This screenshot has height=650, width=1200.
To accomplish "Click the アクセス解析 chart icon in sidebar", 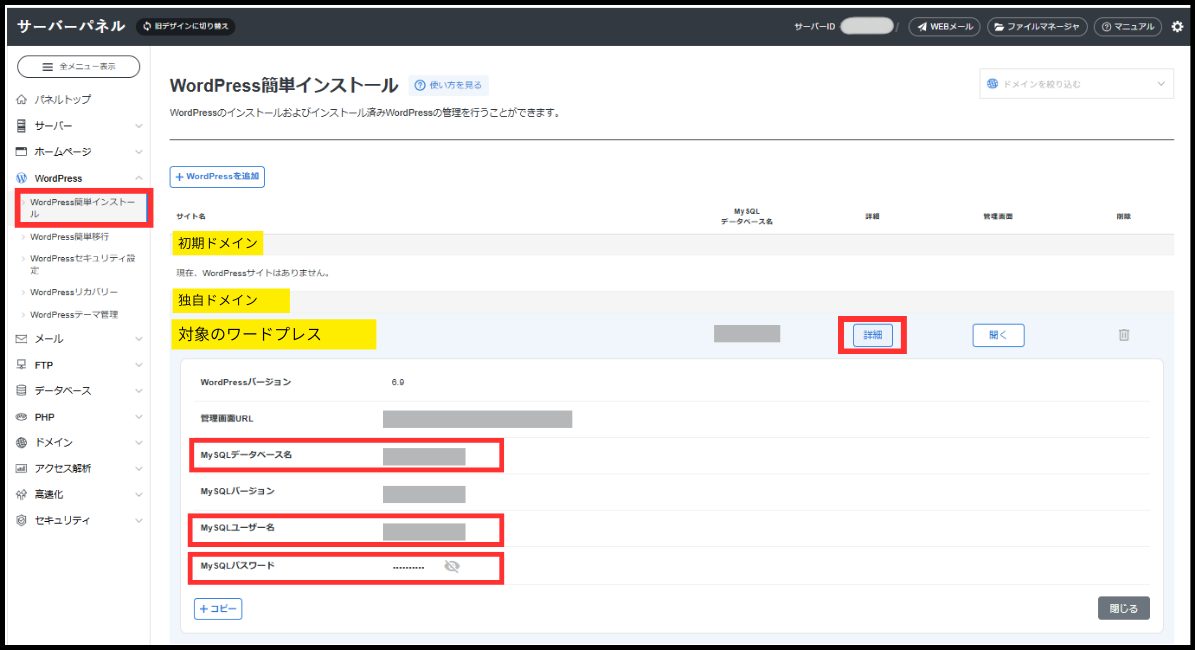I will click(22, 469).
